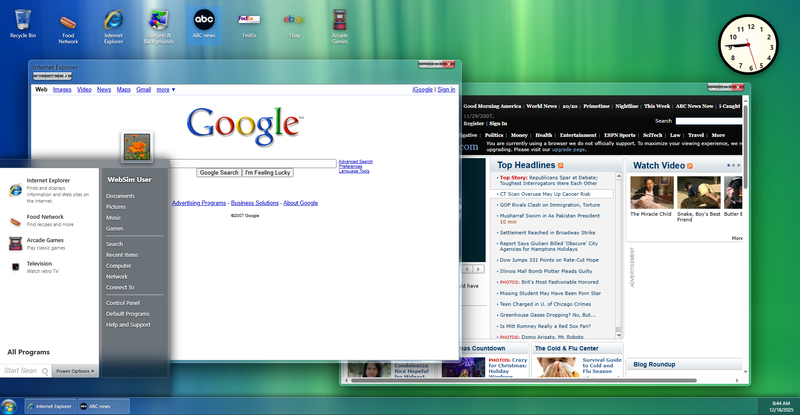
Task: Open Television in Start menu list
Action: point(49,267)
